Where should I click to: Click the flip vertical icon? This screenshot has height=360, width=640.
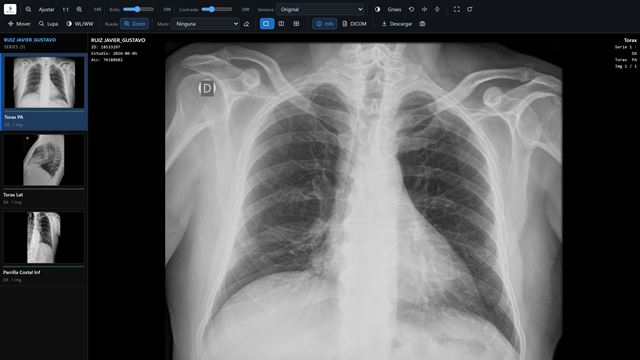point(437,9)
